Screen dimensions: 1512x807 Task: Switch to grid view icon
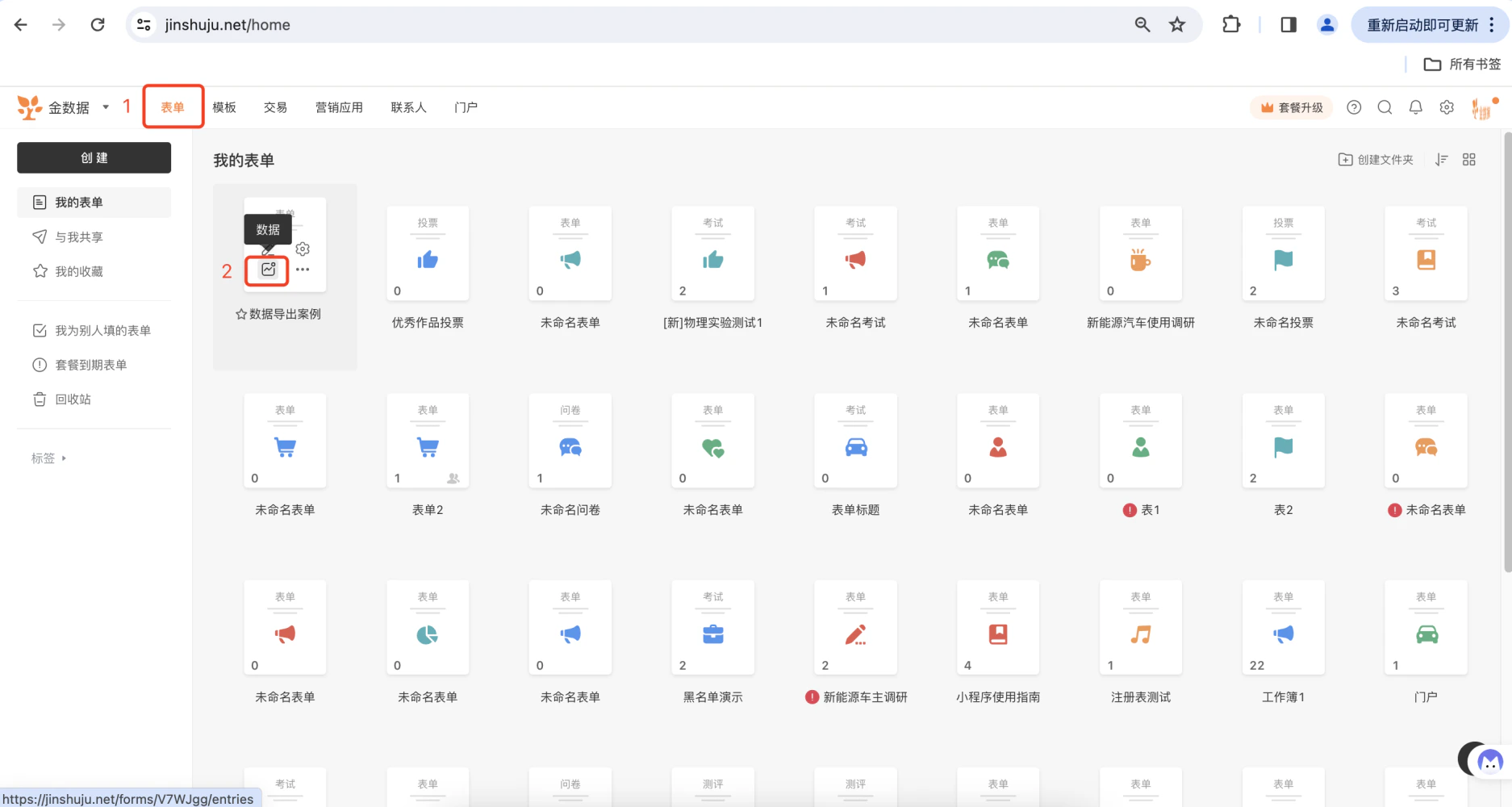pyautogui.click(x=1469, y=160)
